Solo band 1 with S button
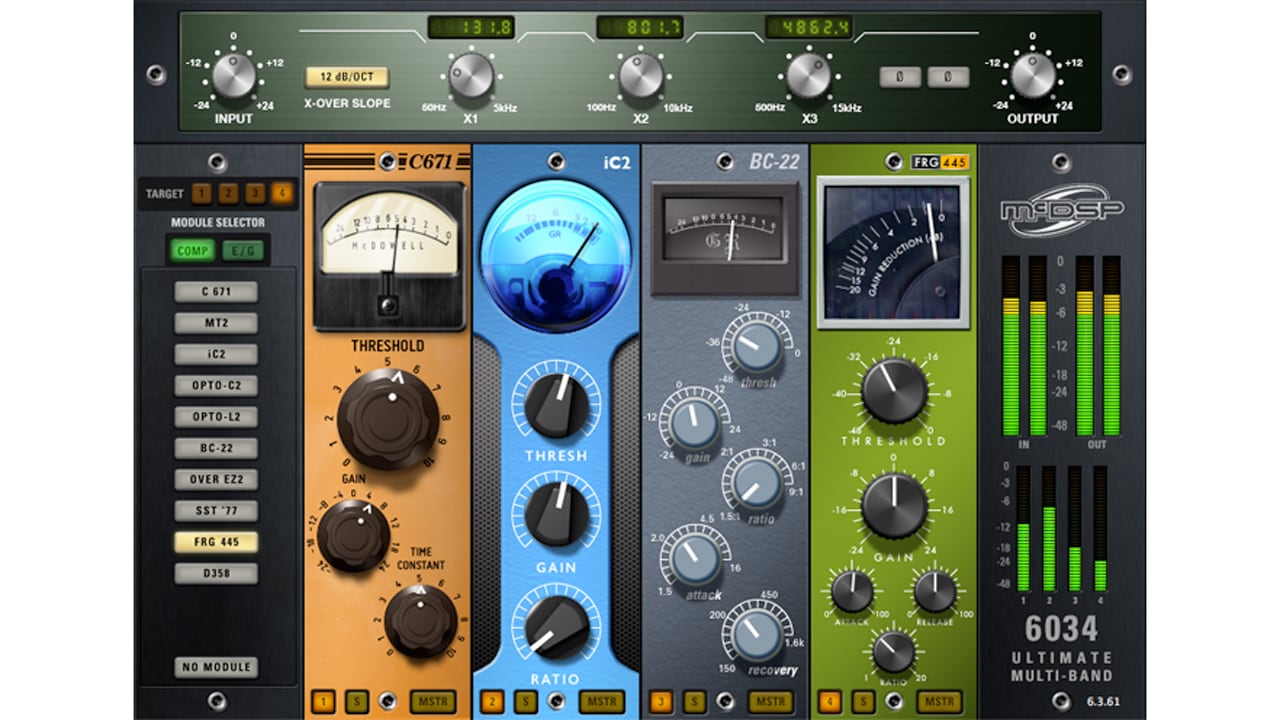This screenshot has height=720, width=1280. (356, 701)
